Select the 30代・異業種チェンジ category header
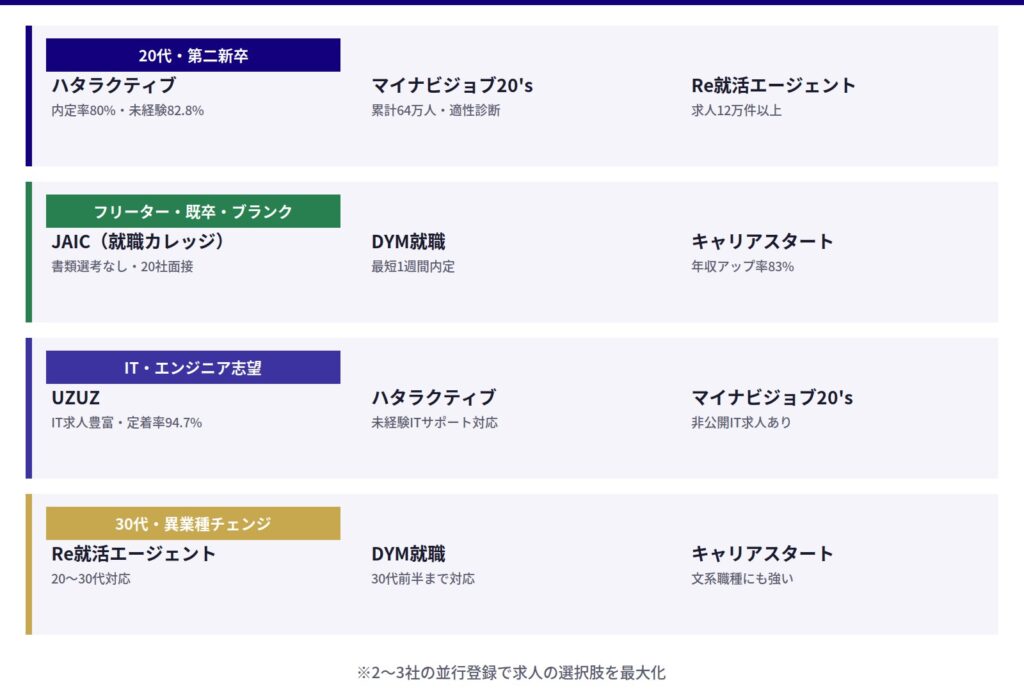Image resolution: width=1024 pixels, height=691 pixels. (x=193, y=523)
